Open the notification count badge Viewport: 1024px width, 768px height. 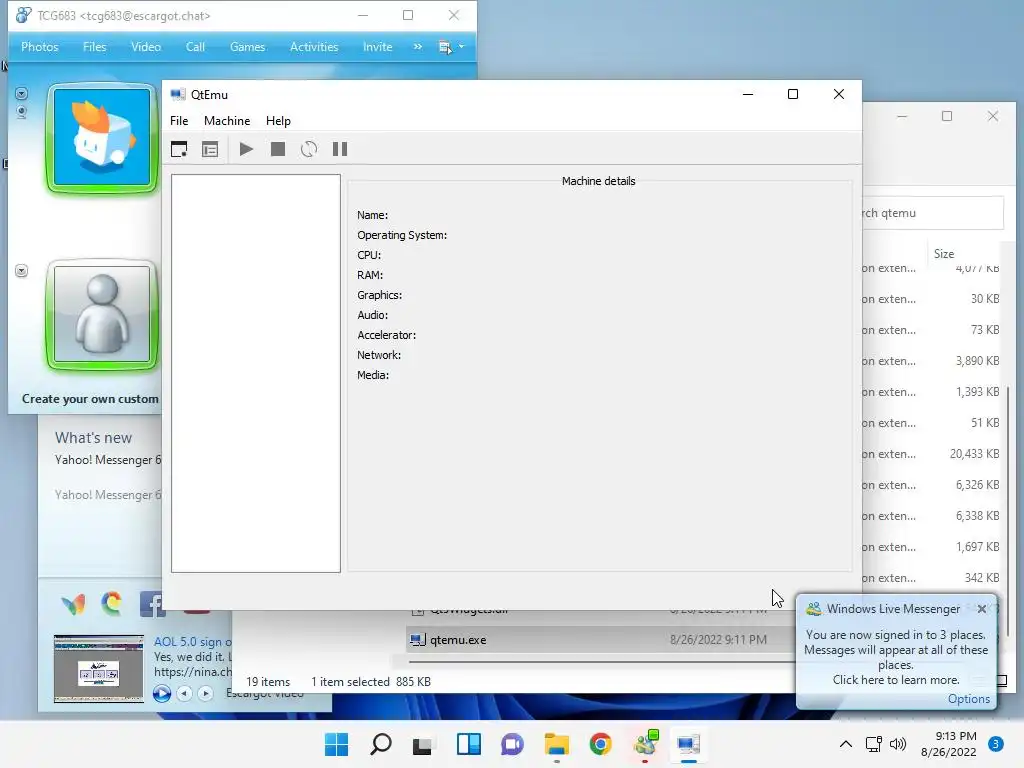(995, 744)
